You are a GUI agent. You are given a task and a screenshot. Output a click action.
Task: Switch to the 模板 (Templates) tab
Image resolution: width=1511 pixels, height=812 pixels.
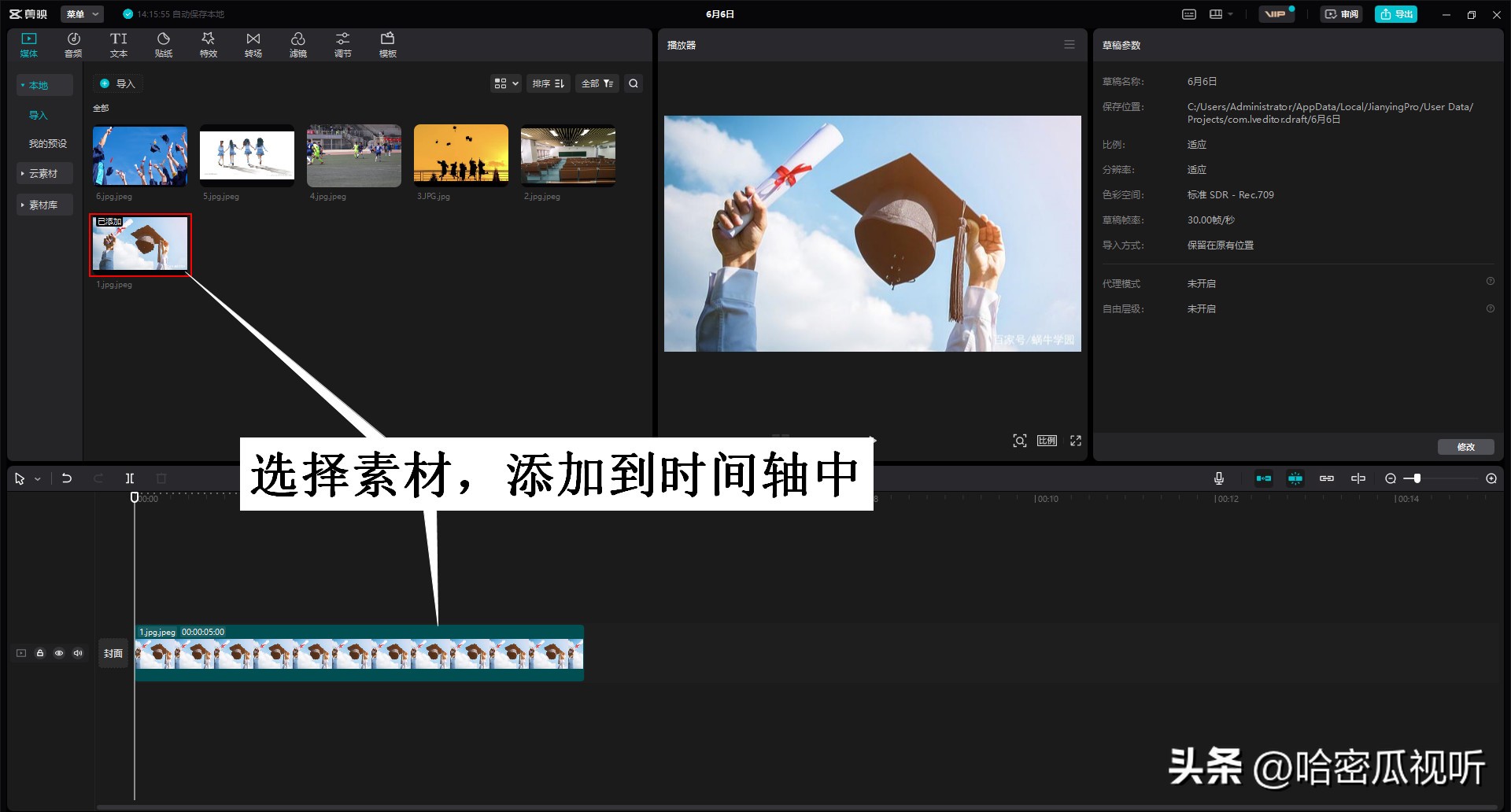386,43
